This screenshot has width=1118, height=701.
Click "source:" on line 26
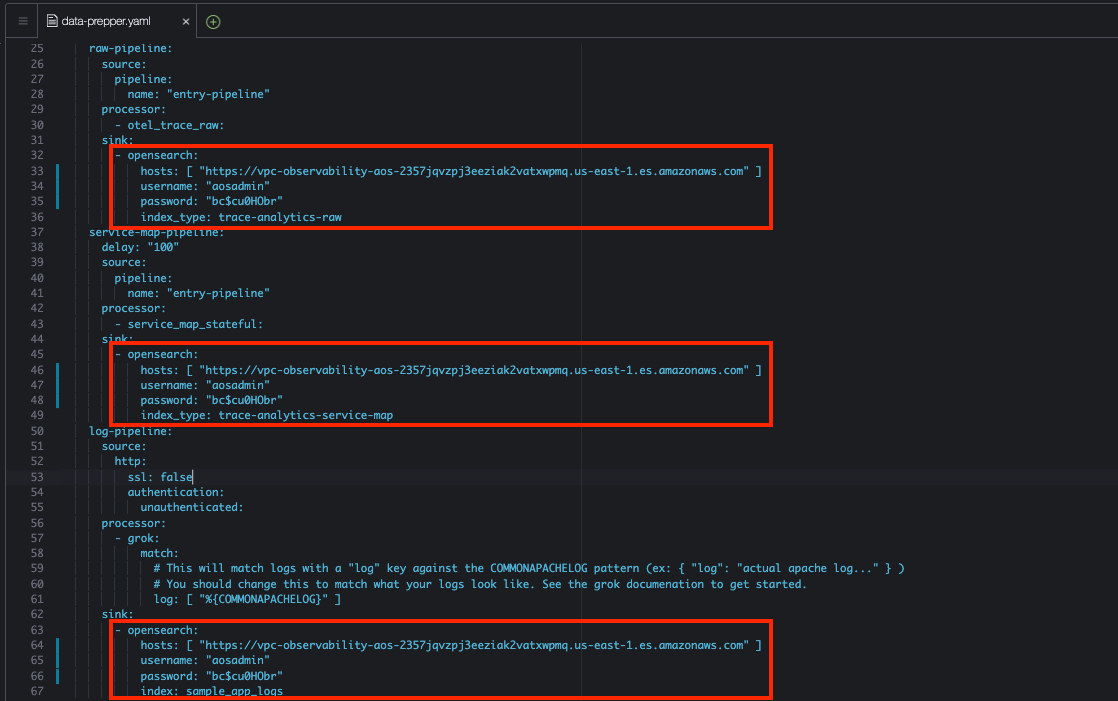click(124, 64)
